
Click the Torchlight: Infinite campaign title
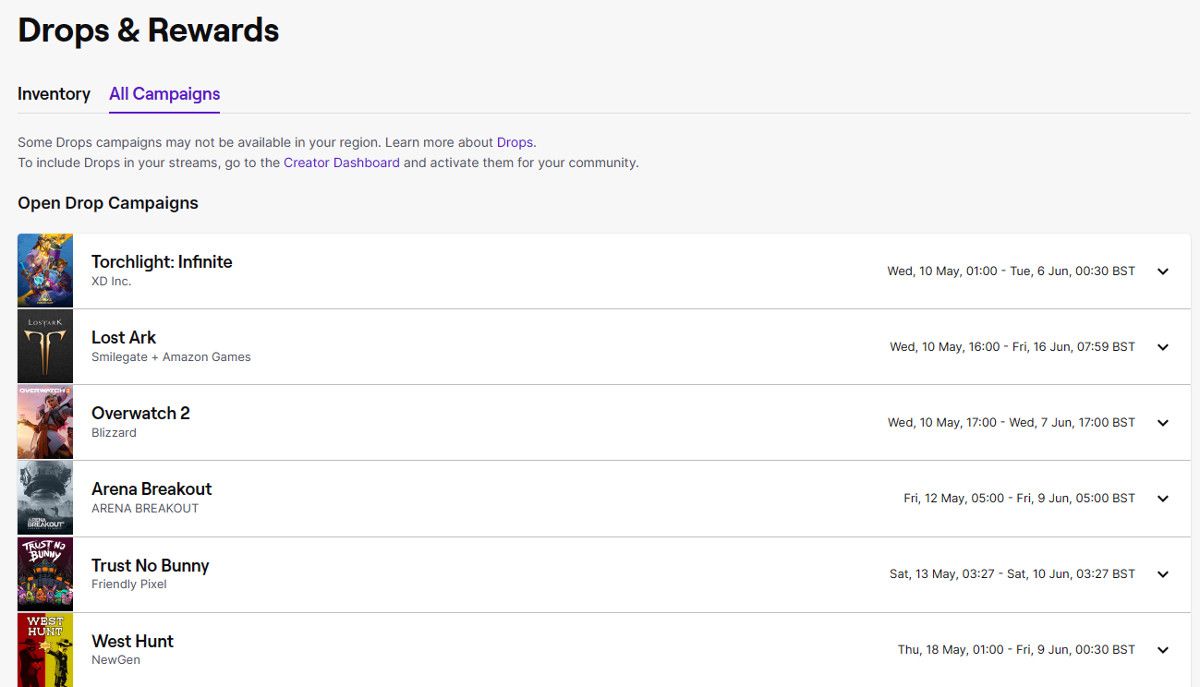coord(162,262)
